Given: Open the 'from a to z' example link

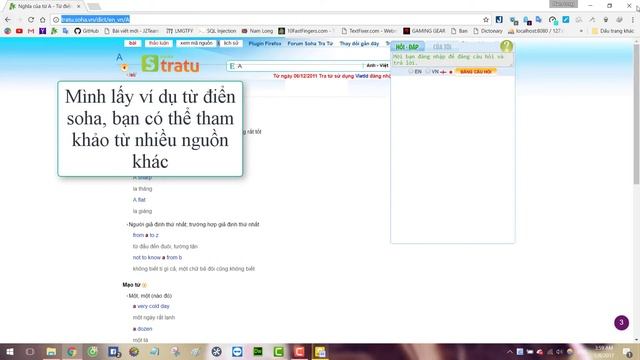Looking at the screenshot, I should (x=146, y=235).
